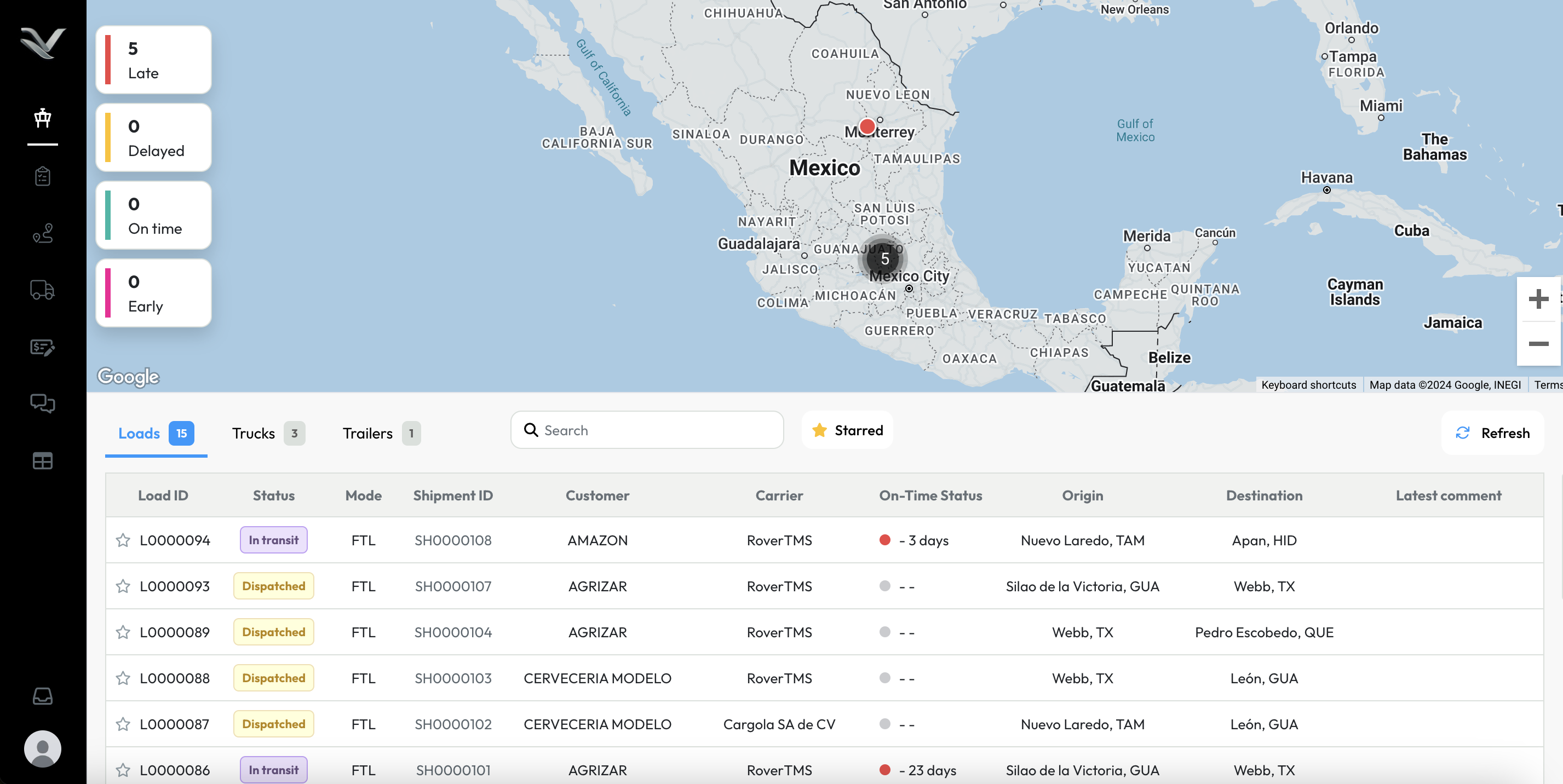This screenshot has width=1563, height=784.
Task: Open the clipboard orders sidebar icon
Action: [43, 176]
